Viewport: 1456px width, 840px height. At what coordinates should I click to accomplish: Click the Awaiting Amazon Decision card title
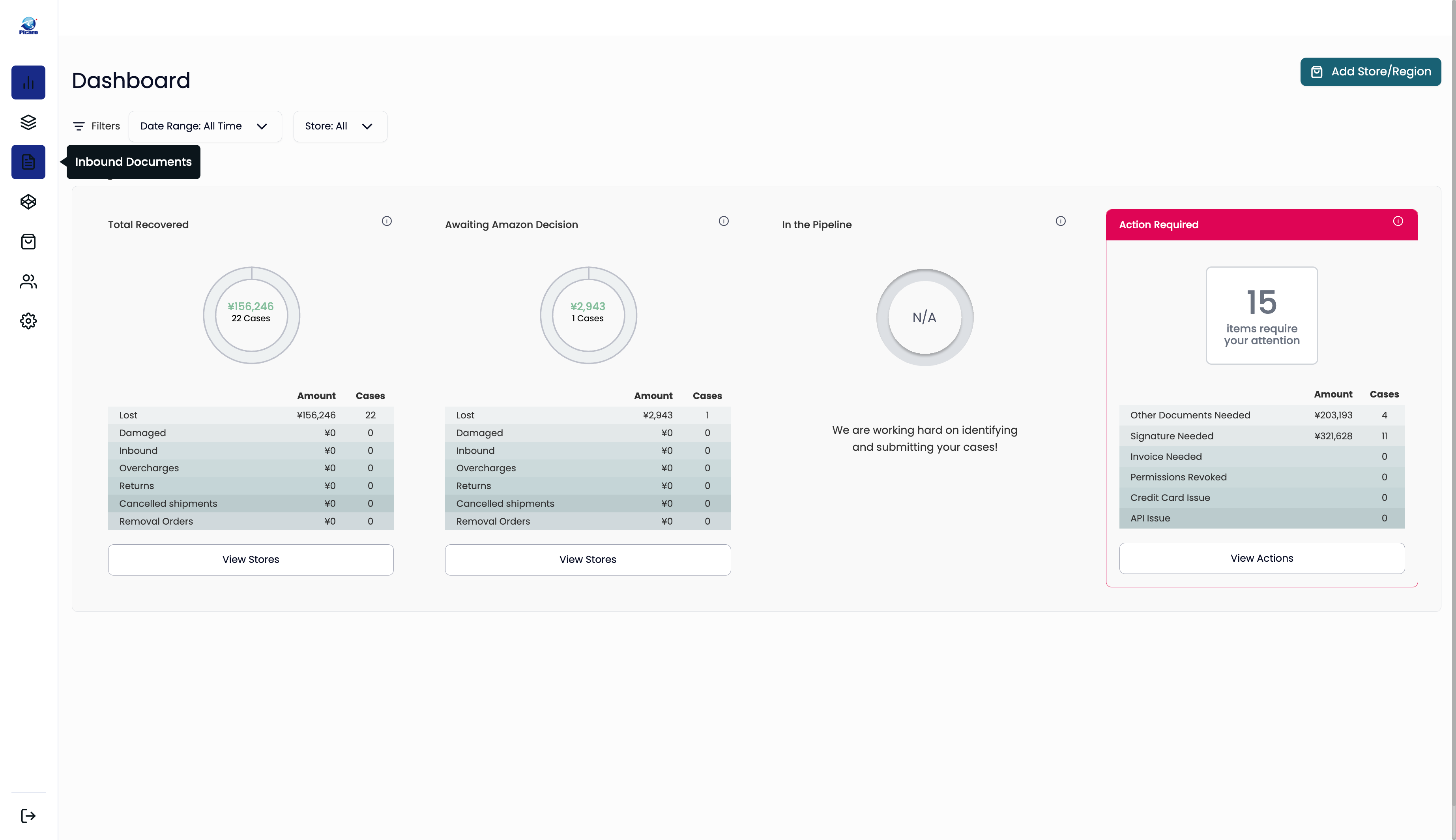tap(511, 225)
